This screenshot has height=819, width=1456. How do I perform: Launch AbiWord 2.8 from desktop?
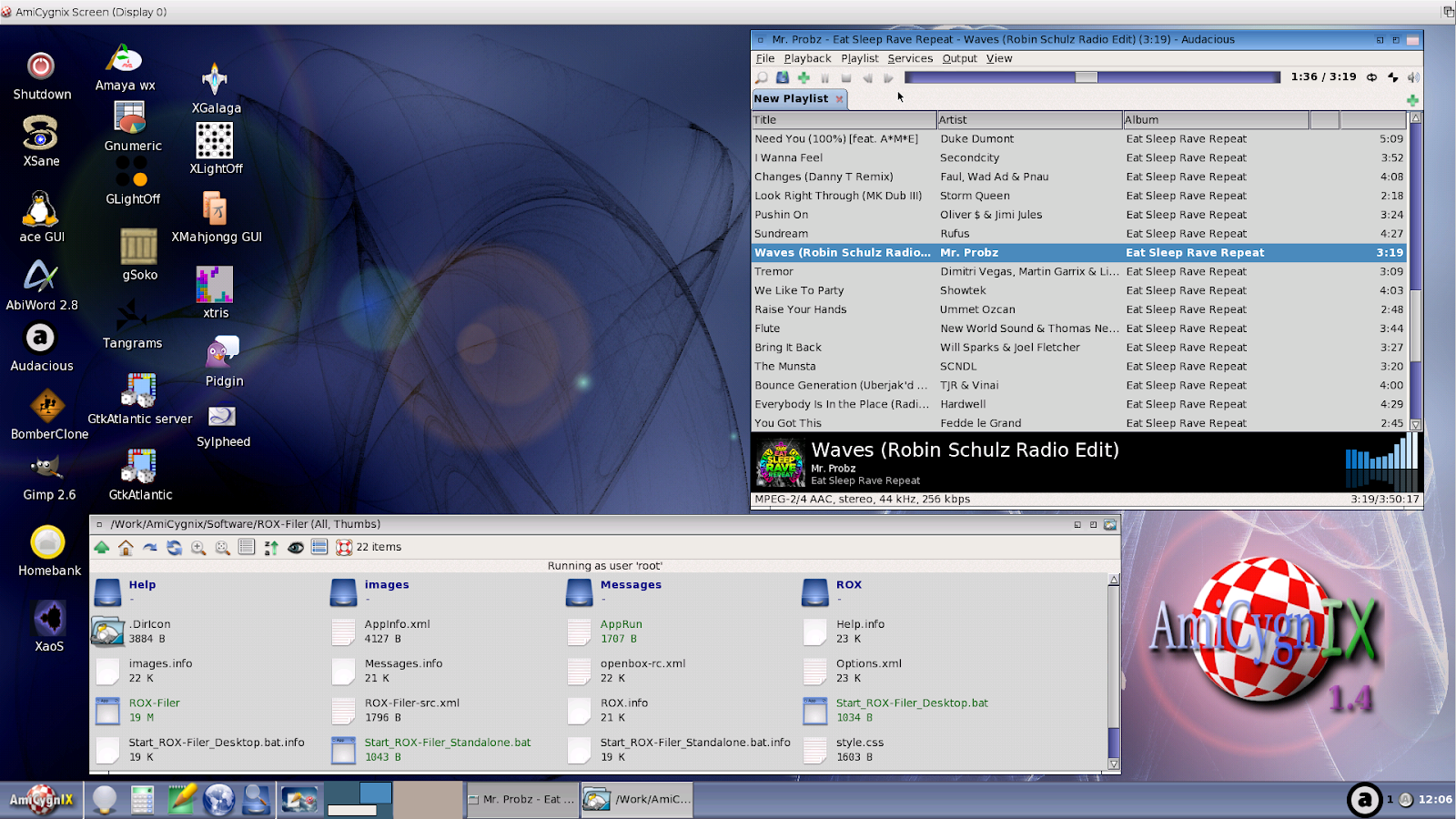click(41, 286)
